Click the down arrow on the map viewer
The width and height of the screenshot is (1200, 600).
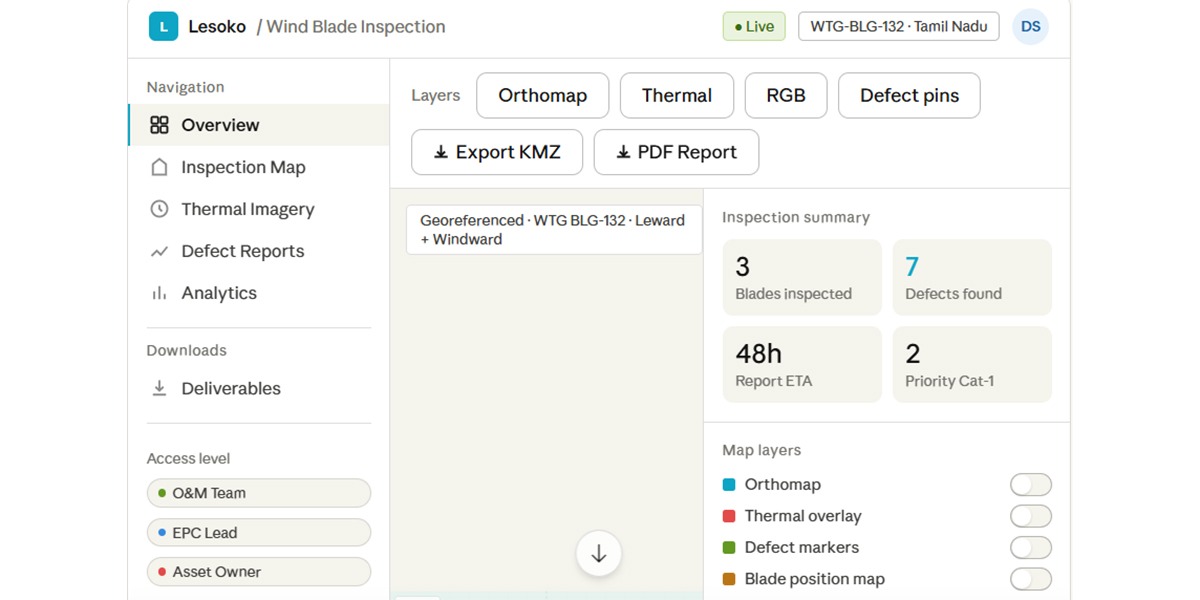tap(598, 553)
